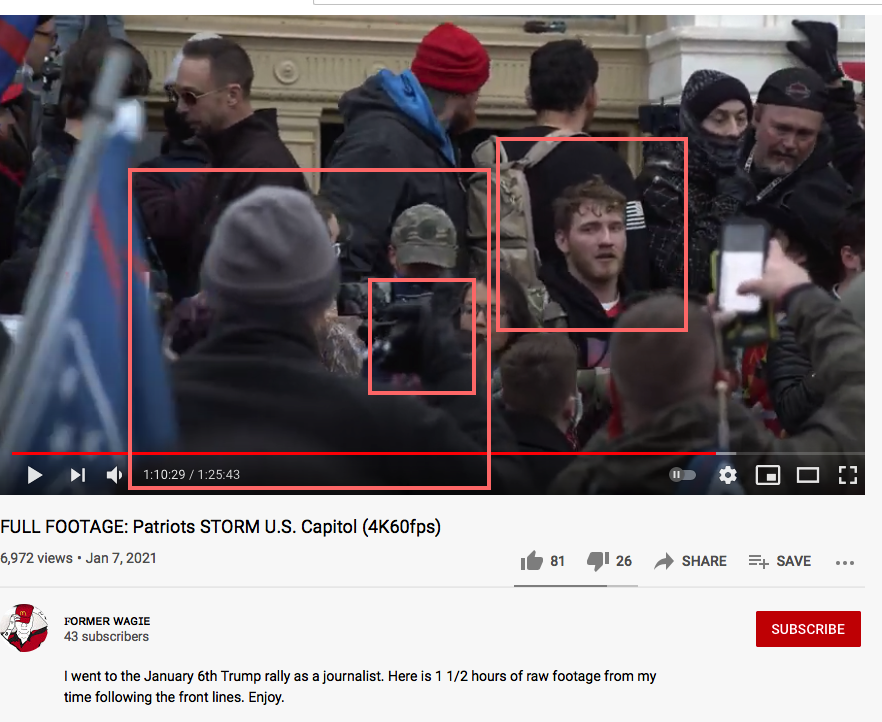This screenshot has width=882, height=722.
Task: Like the video with thumbs up
Action: [x=542, y=561]
